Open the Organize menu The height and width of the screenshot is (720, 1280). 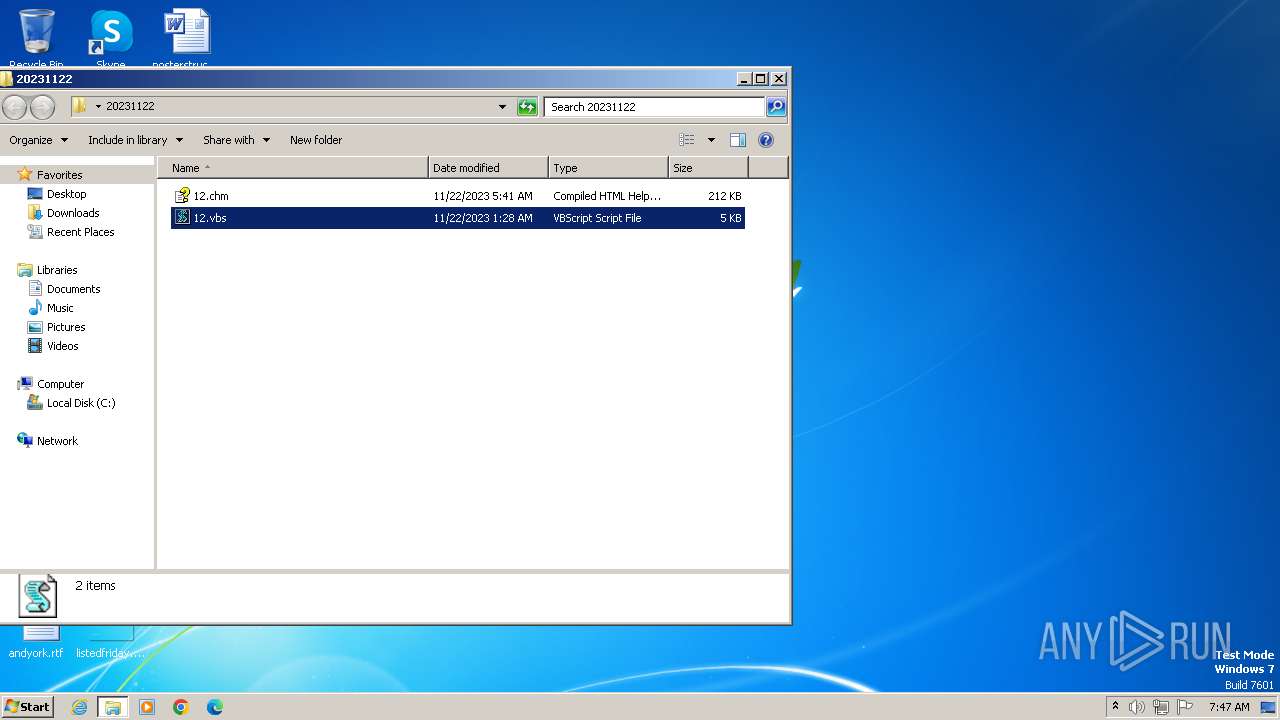(x=38, y=140)
